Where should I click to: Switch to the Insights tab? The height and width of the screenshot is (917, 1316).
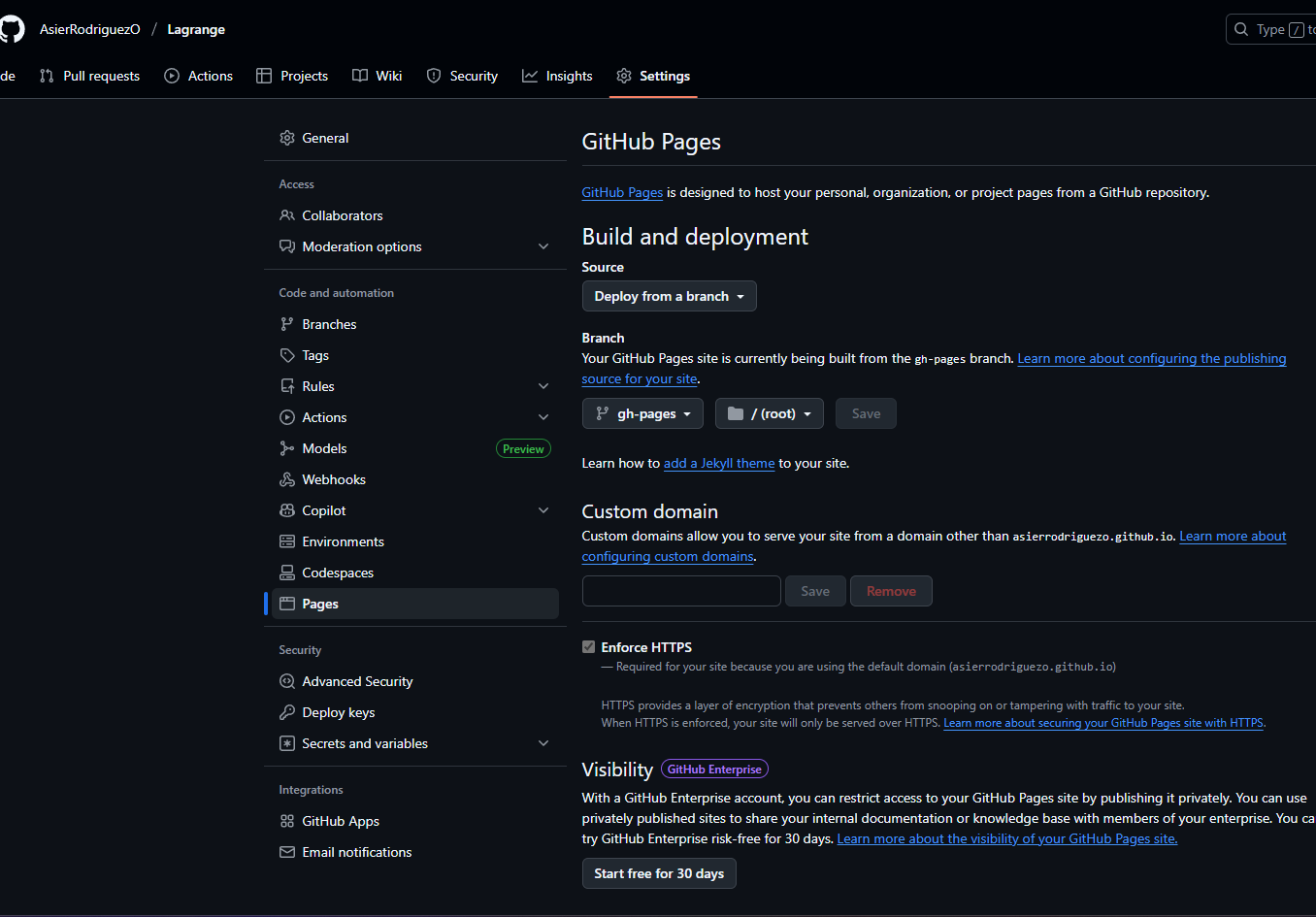(x=557, y=76)
